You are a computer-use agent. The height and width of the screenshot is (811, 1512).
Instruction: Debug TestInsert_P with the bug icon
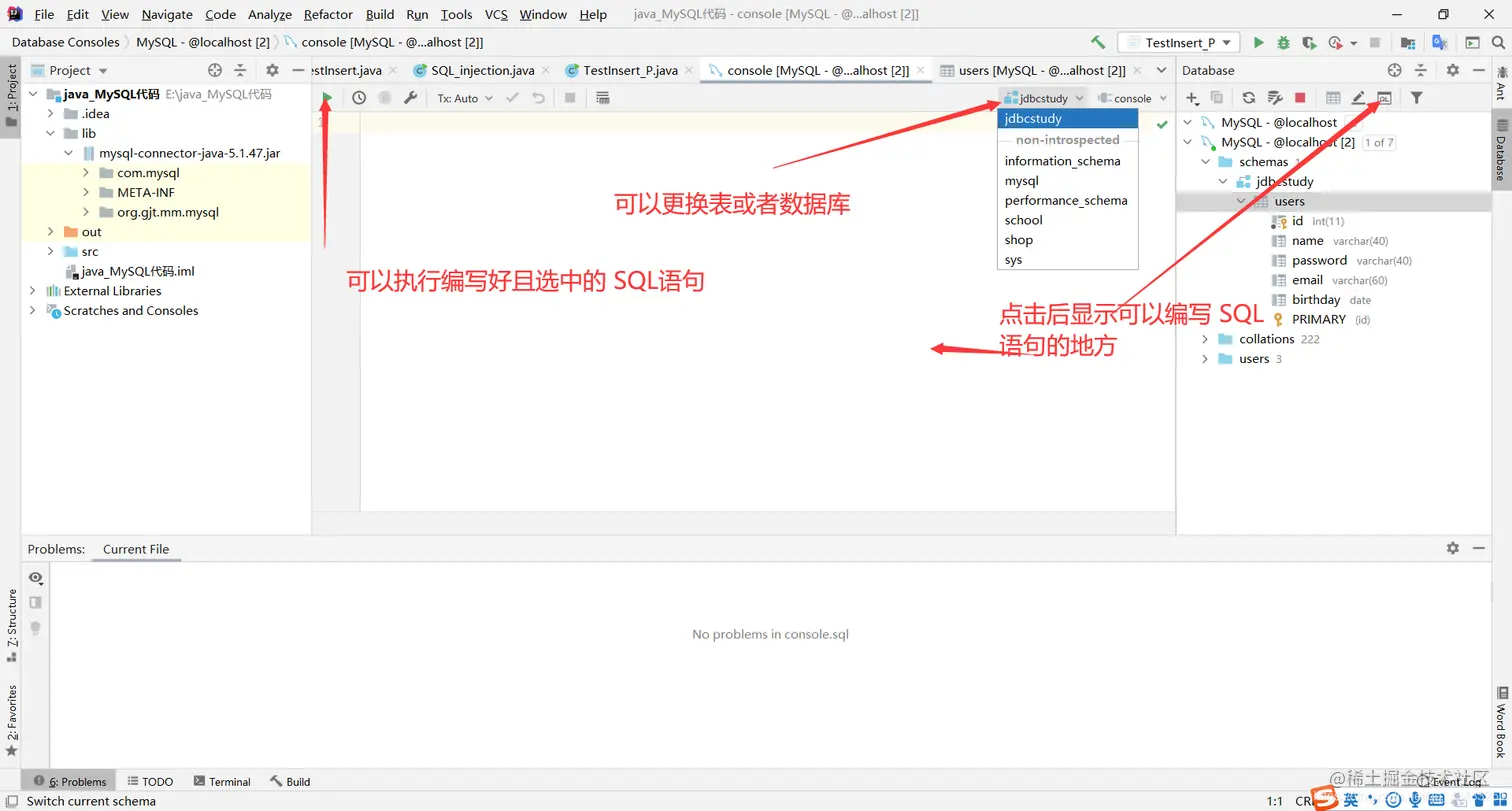(1284, 43)
